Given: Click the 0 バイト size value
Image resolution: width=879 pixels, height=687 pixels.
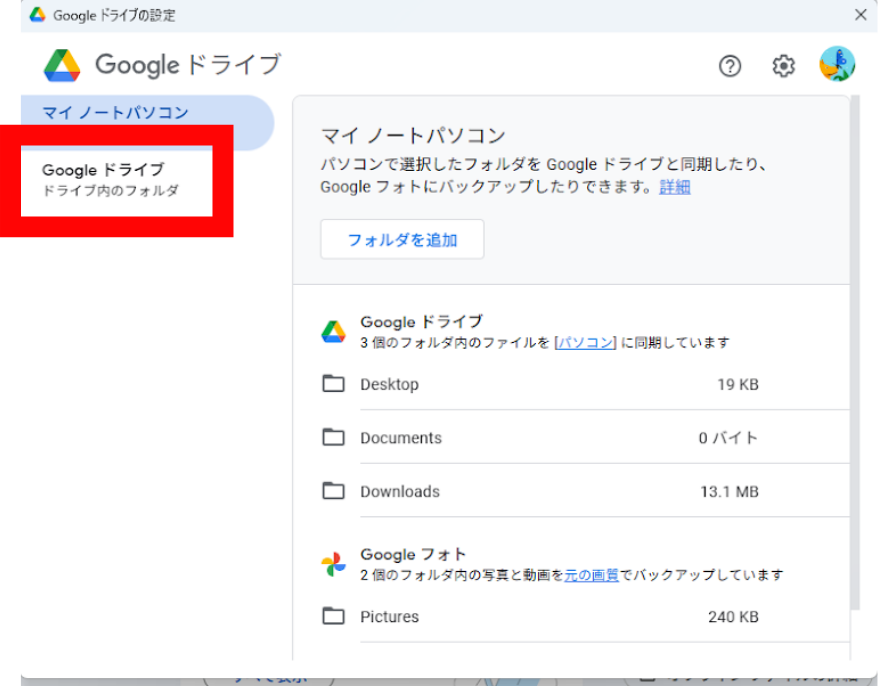Looking at the screenshot, I should [728, 438].
